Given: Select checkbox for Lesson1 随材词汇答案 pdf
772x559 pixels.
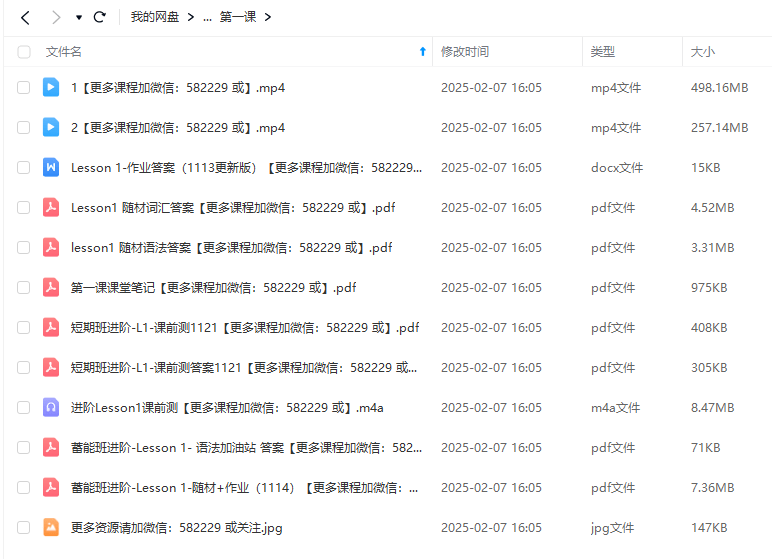Looking at the screenshot, I should pos(24,207).
